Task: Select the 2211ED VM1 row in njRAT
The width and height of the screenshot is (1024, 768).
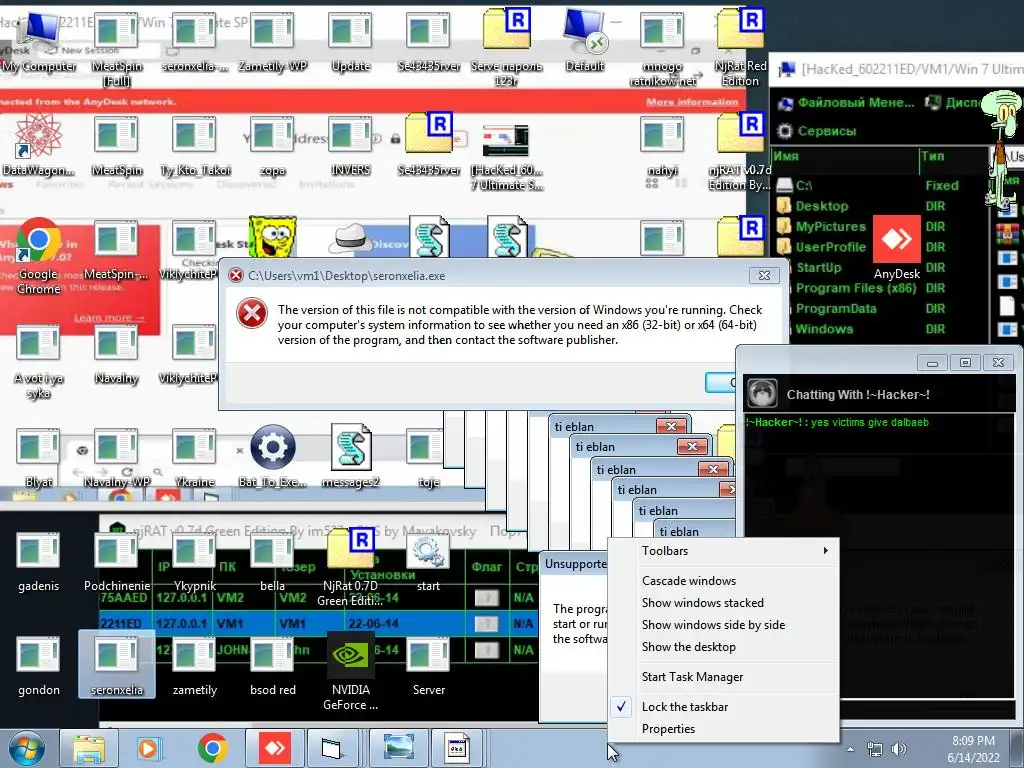Action: pyautogui.click(x=319, y=624)
